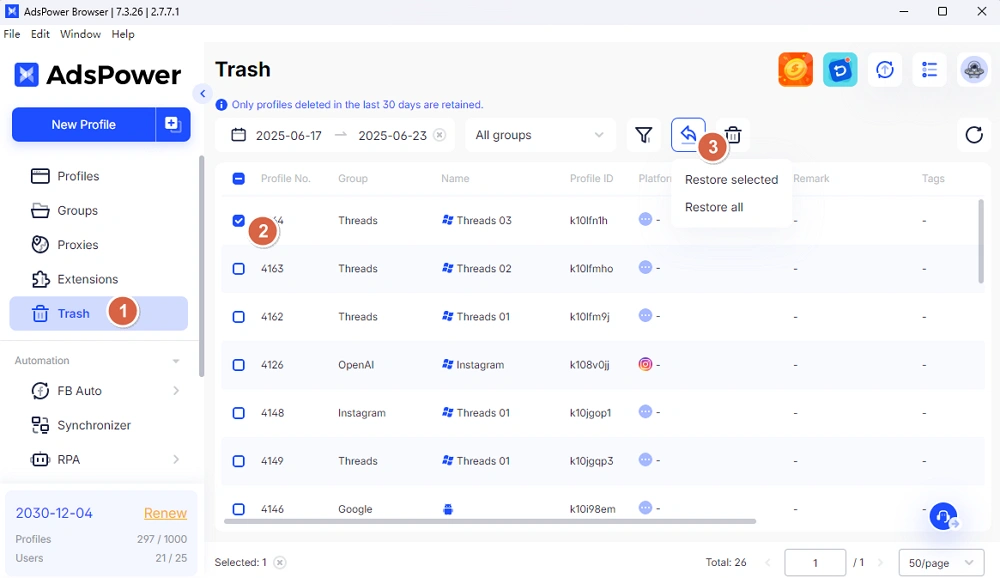
Task: Open the task list icon
Action: tap(929, 70)
